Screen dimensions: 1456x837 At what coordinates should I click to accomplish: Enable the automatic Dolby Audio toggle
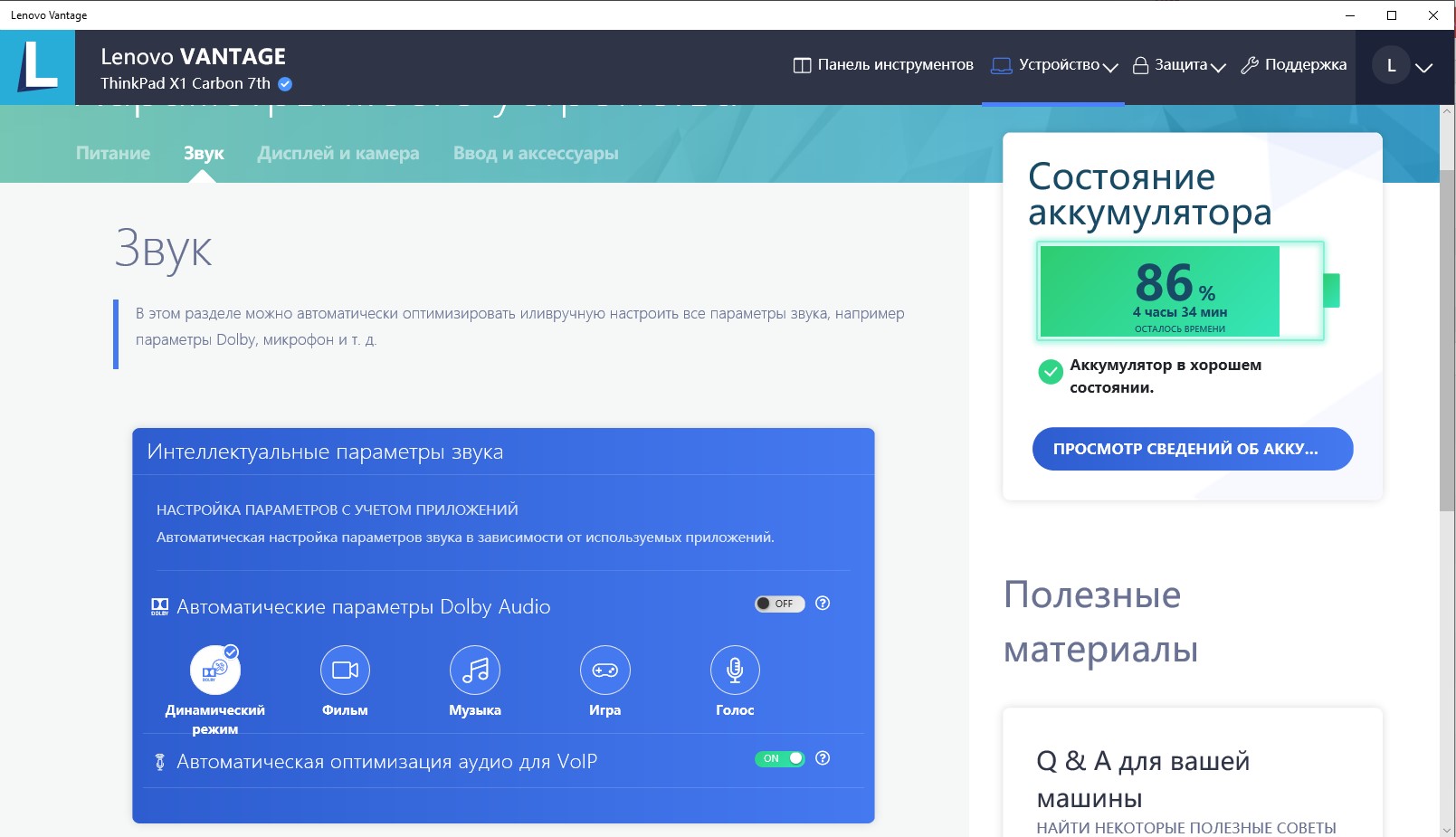779,604
